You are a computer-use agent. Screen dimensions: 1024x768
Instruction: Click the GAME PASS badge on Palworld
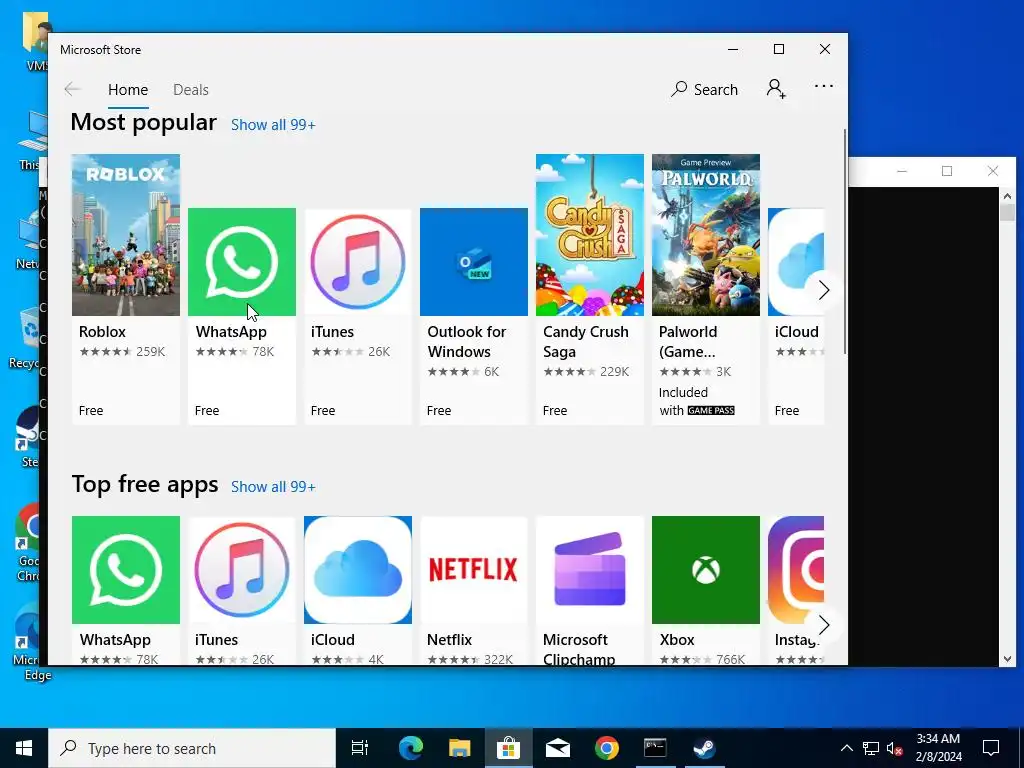pyautogui.click(x=711, y=411)
